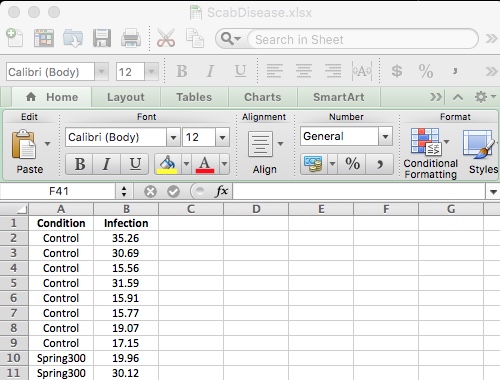This screenshot has width=500, height=380.
Task: Select cell containing 35.26
Action: [126, 238]
